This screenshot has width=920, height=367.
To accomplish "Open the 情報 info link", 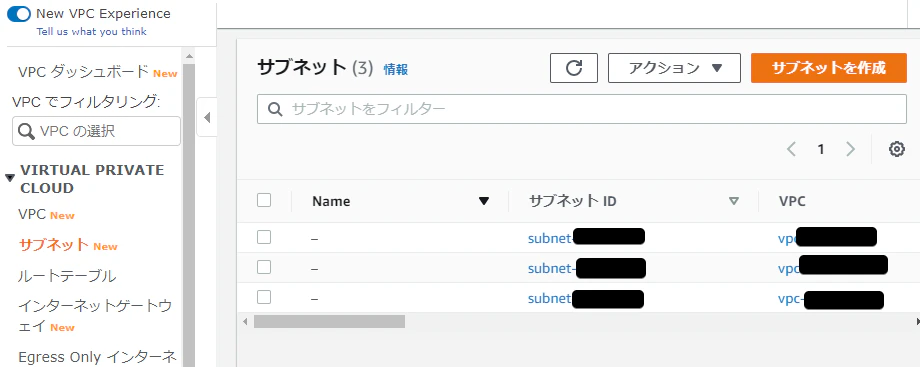I will pyautogui.click(x=395, y=69).
